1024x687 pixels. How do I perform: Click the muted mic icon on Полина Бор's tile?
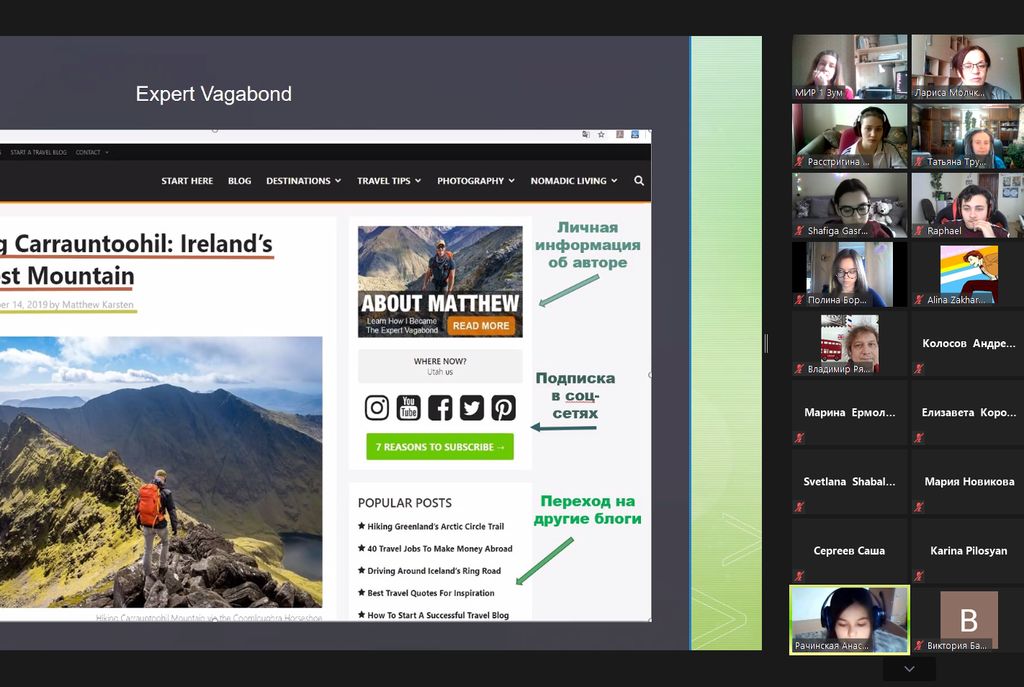[x=799, y=300]
